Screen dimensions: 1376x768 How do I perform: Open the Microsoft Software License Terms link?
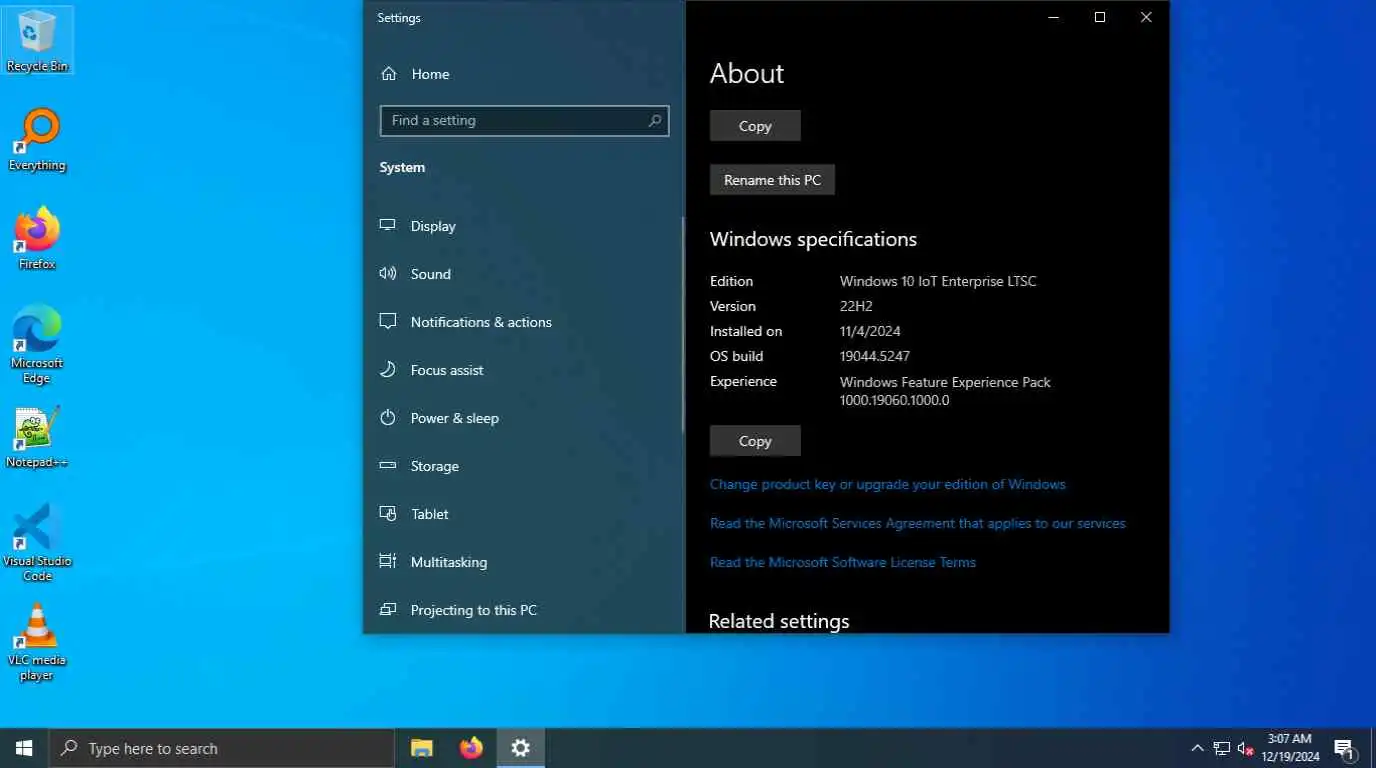(x=842, y=562)
